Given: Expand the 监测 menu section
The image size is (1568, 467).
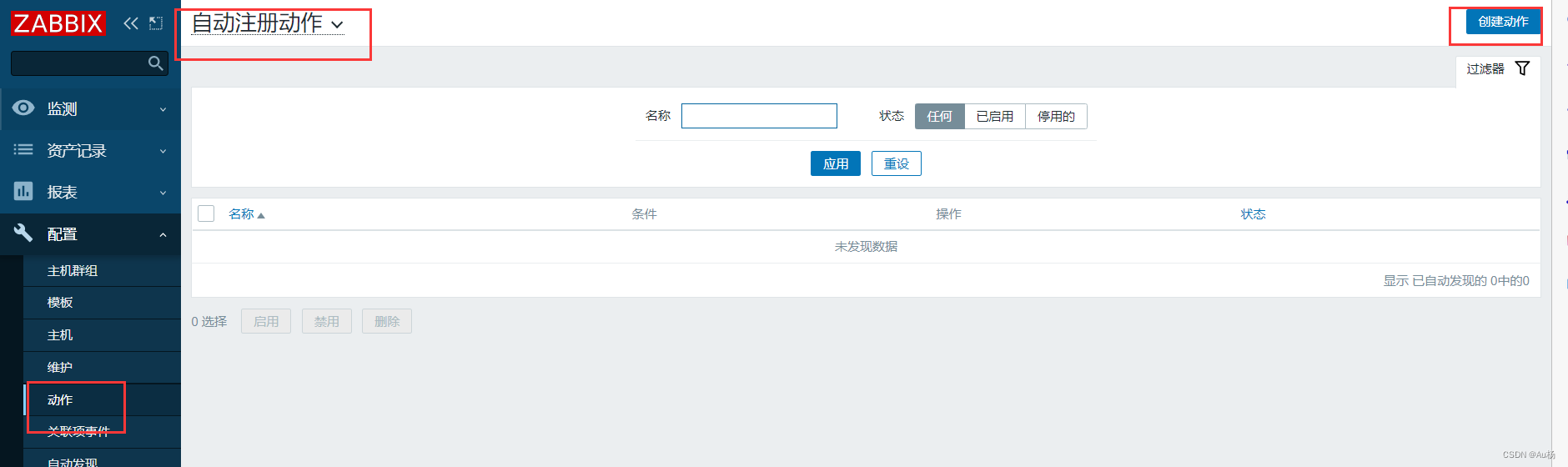Looking at the screenshot, I should click(x=90, y=109).
